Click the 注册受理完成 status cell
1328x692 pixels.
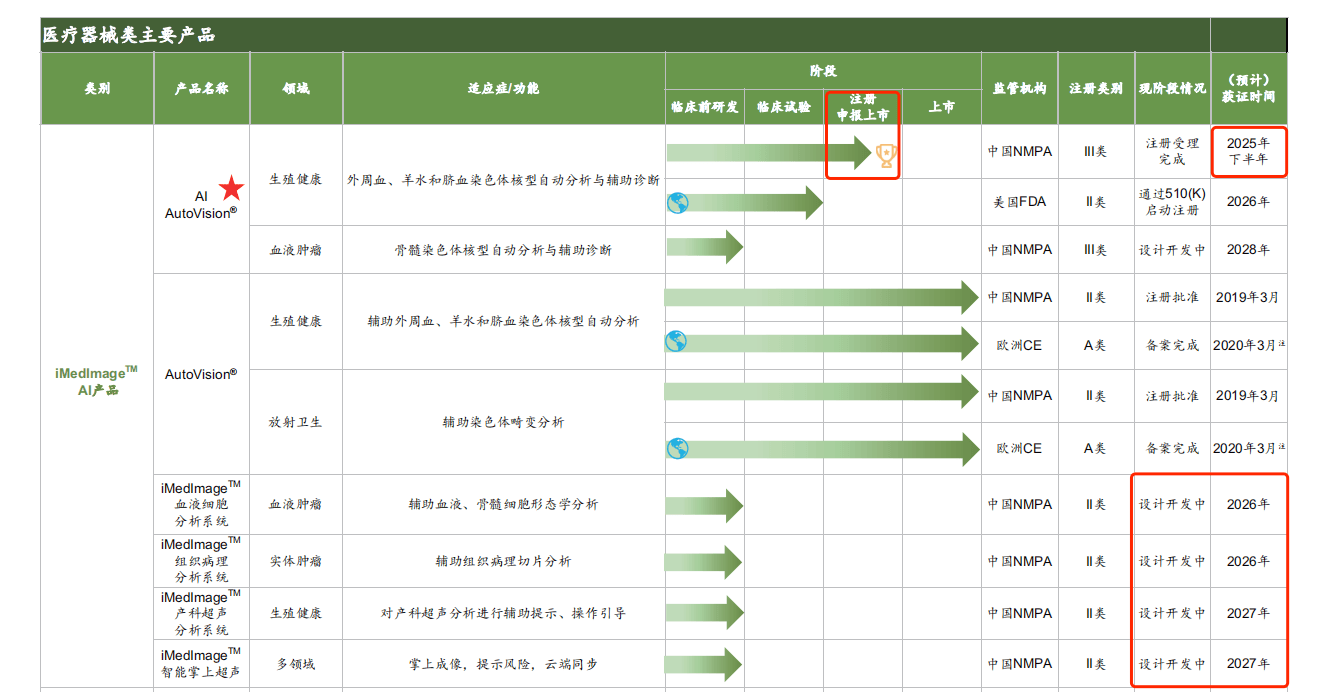coord(1172,151)
